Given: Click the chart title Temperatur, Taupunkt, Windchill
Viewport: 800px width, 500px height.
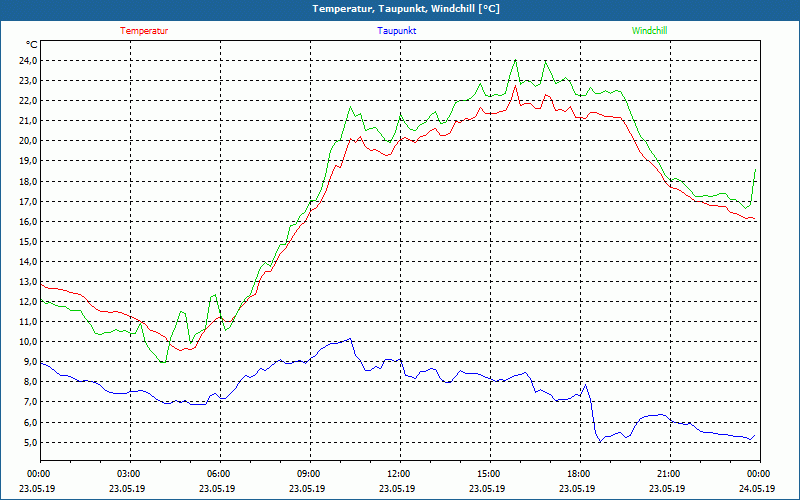Looking at the screenshot, I should [x=406, y=9].
